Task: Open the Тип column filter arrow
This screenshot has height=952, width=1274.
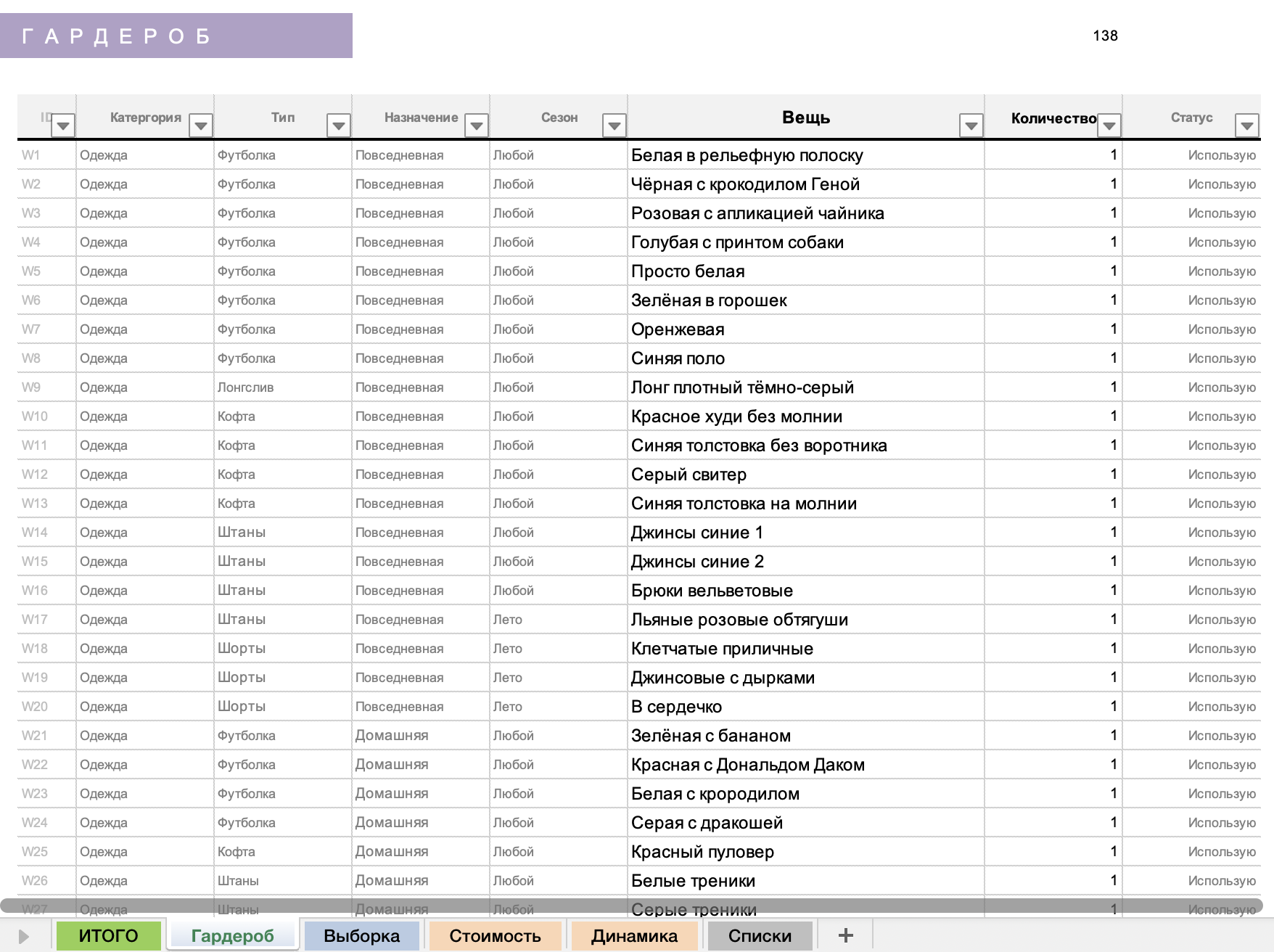Action: pos(339,126)
